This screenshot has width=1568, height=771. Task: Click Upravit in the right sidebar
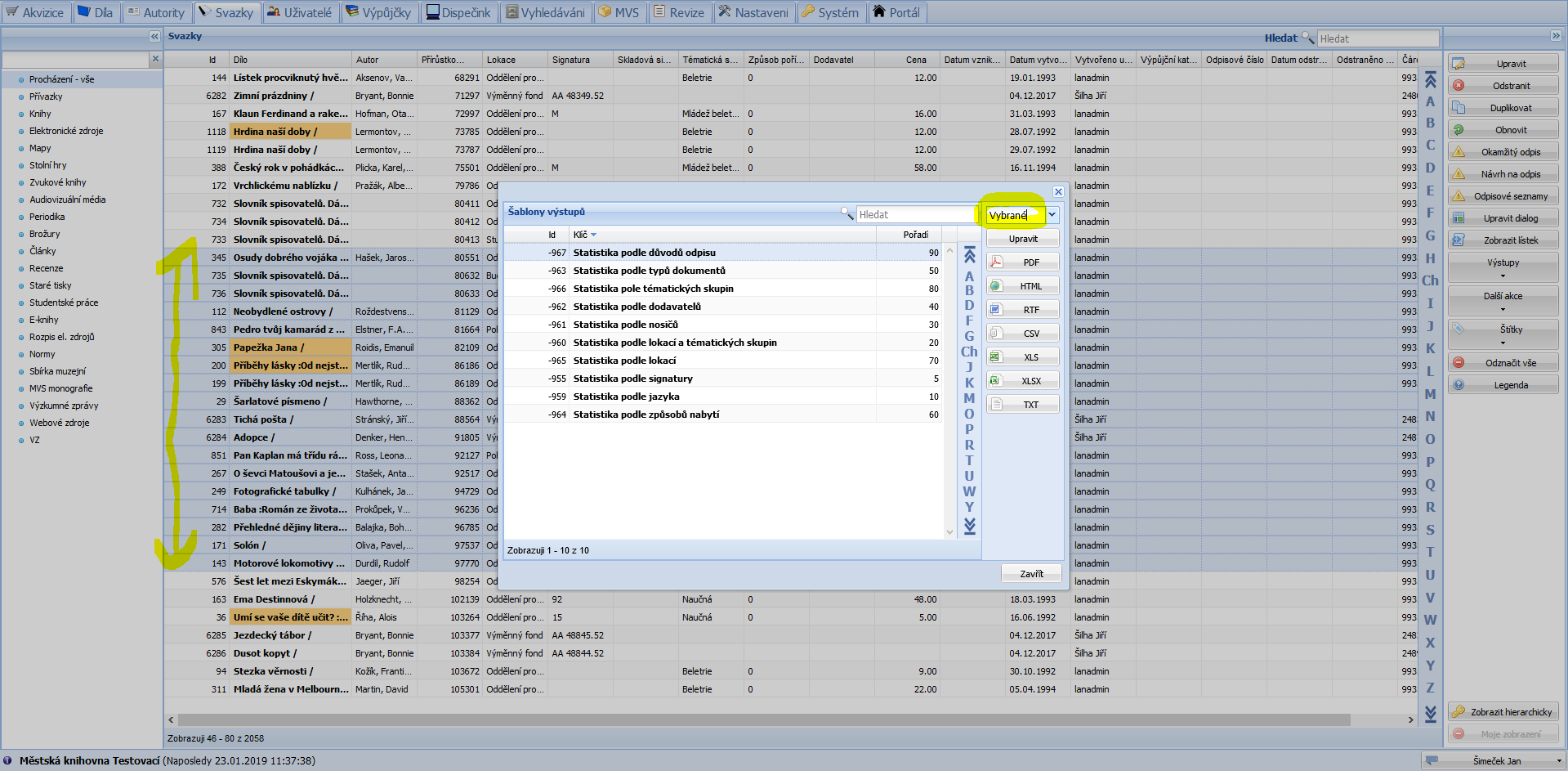point(1503,64)
